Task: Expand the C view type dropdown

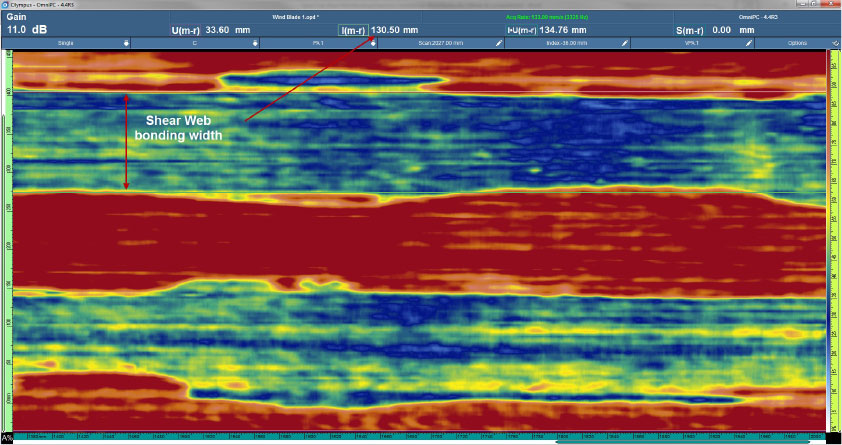Action: point(255,44)
